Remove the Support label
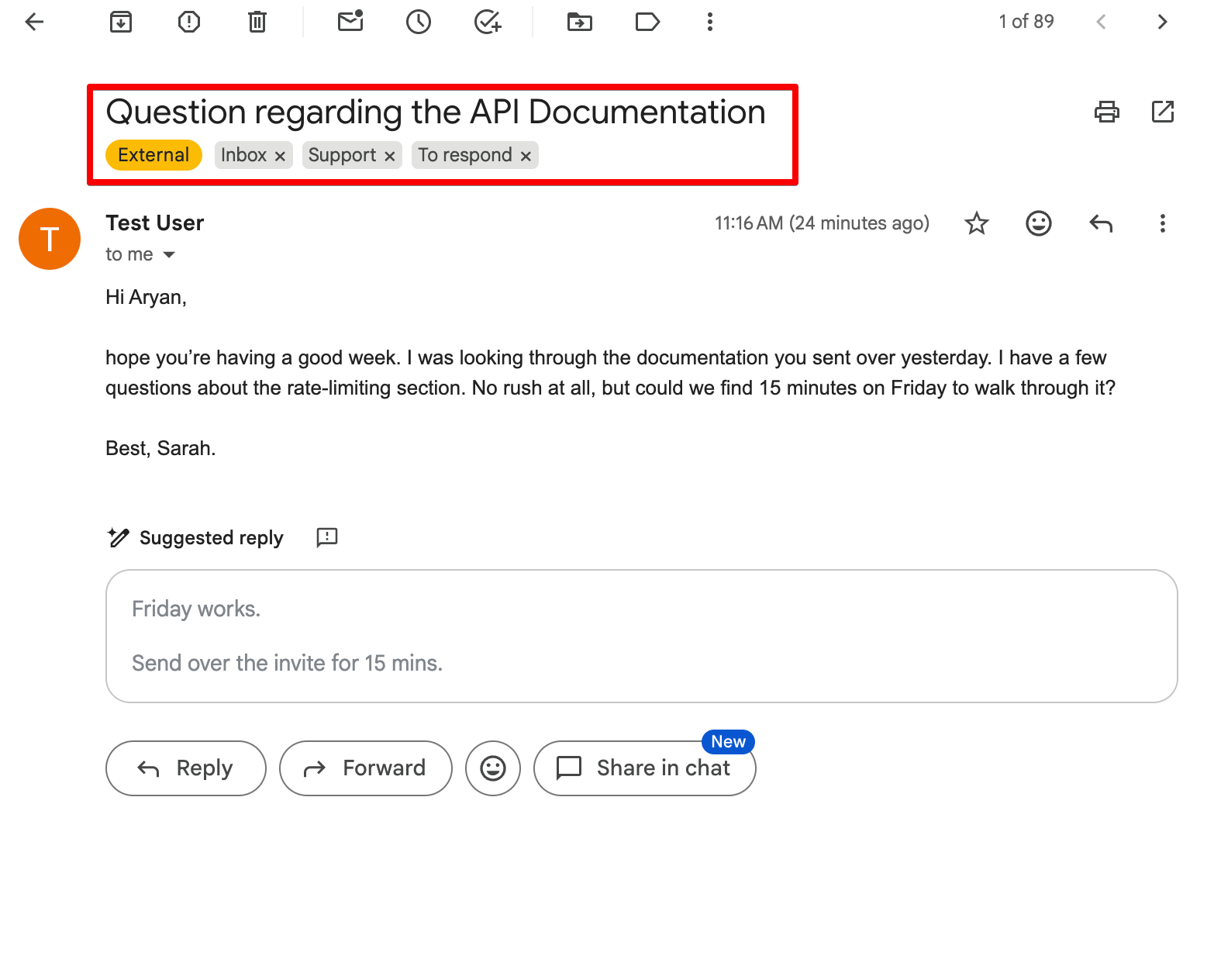This screenshot has height=980, width=1214. (x=390, y=156)
